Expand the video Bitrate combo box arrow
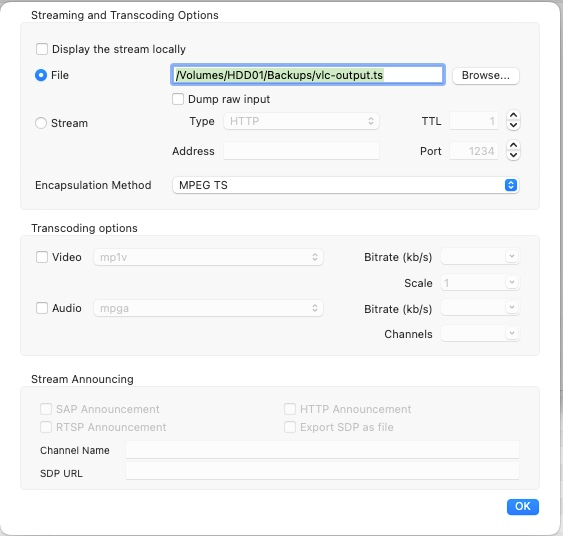Image resolution: width=563 pixels, height=536 pixels. point(512,256)
